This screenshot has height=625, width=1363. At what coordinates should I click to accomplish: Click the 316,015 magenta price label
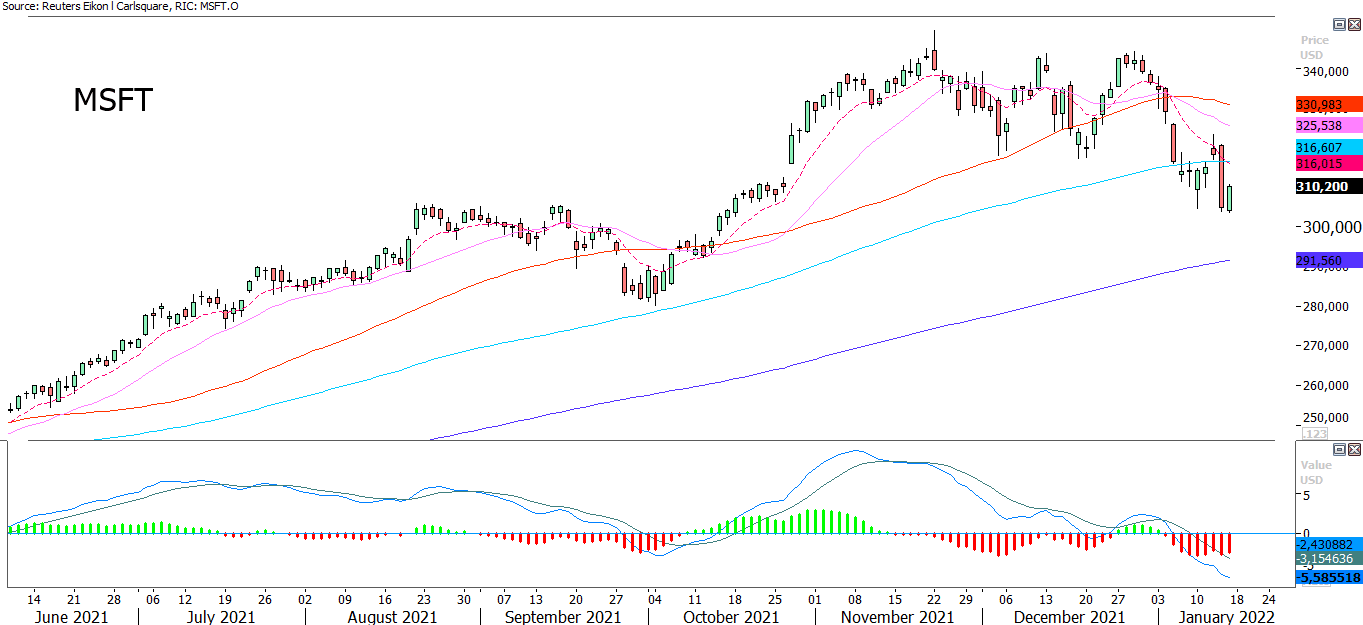1329,163
